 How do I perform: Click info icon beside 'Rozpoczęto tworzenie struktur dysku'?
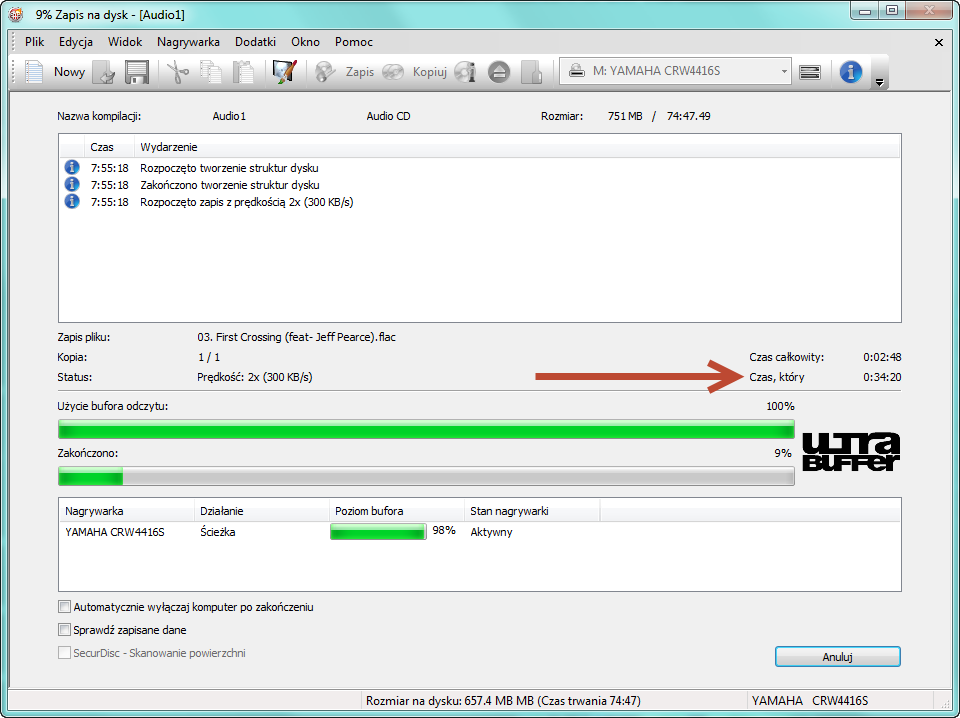(x=72, y=167)
